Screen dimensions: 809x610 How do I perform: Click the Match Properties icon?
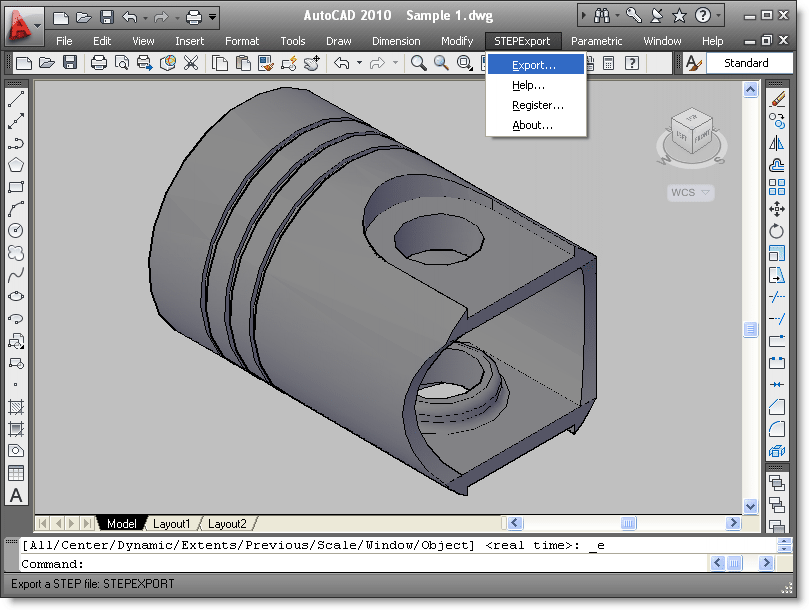pos(268,63)
